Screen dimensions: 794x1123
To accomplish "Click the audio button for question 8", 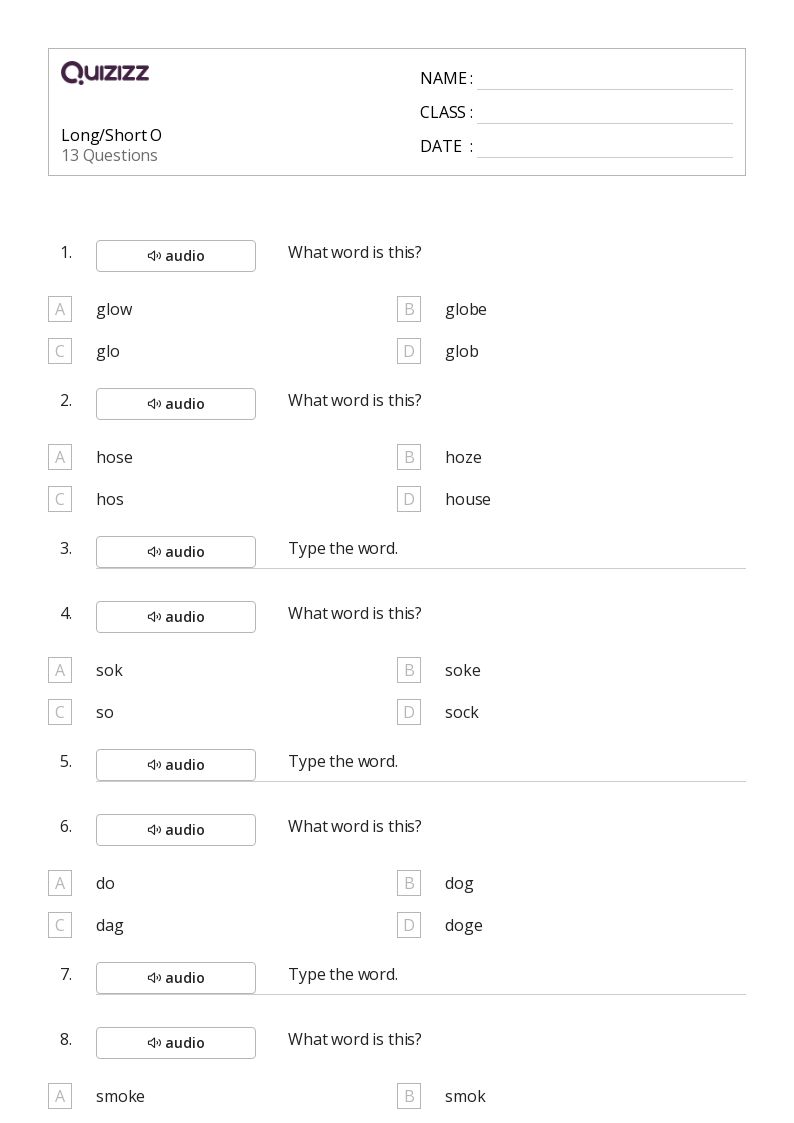I will [175, 1043].
